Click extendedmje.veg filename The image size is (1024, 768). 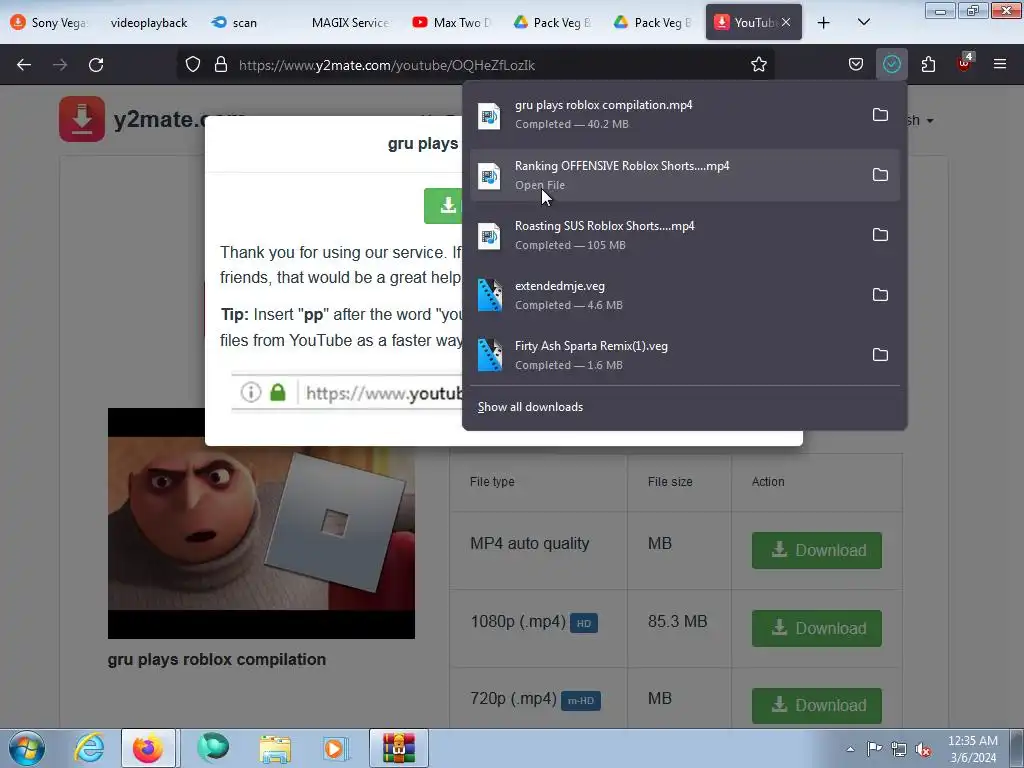click(560, 286)
